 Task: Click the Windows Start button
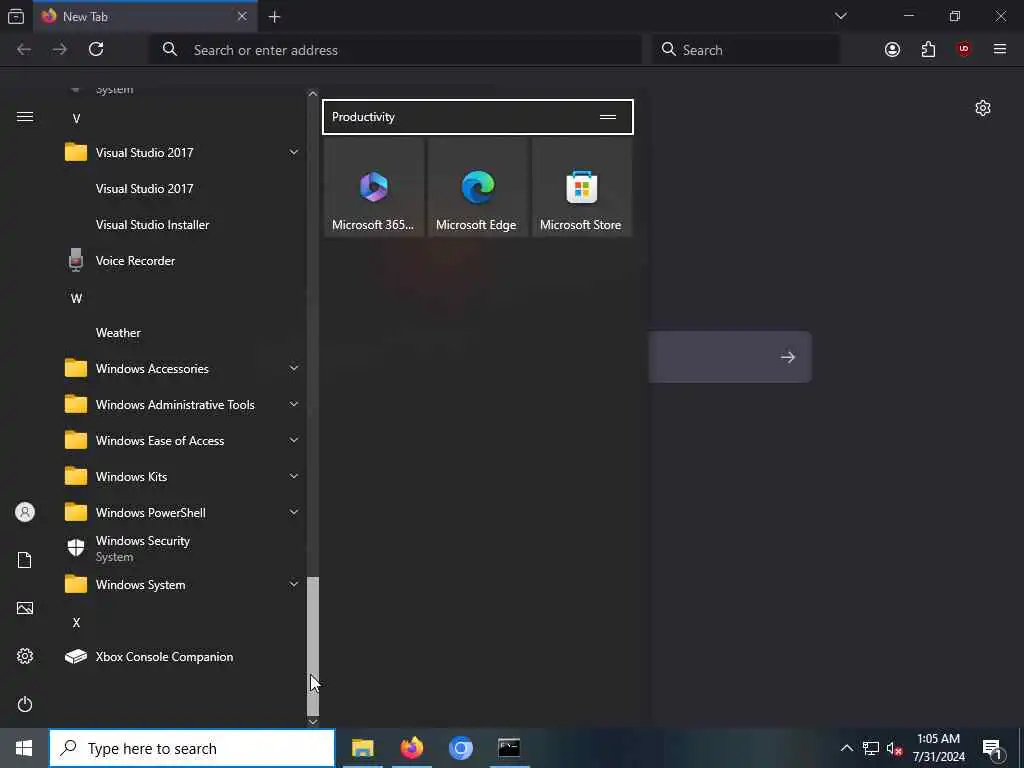[x=24, y=748]
